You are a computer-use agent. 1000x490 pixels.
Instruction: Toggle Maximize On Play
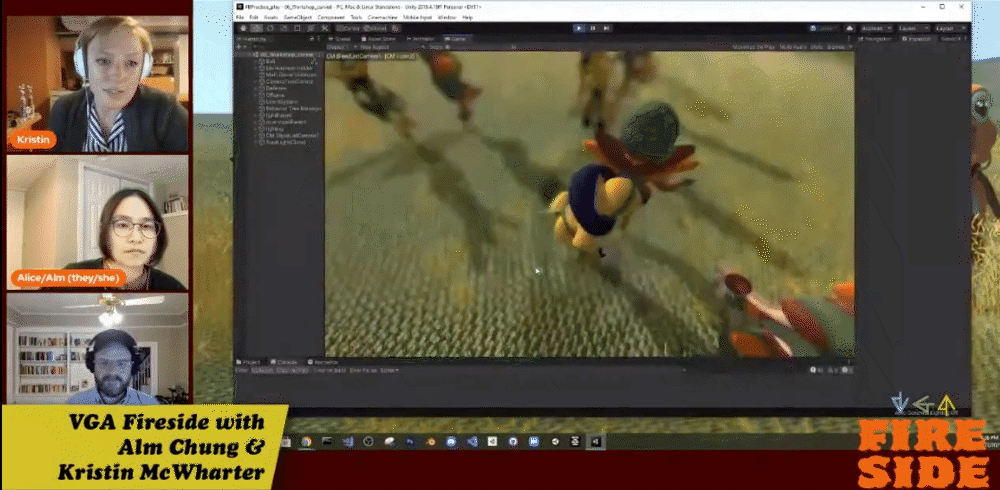(754, 47)
